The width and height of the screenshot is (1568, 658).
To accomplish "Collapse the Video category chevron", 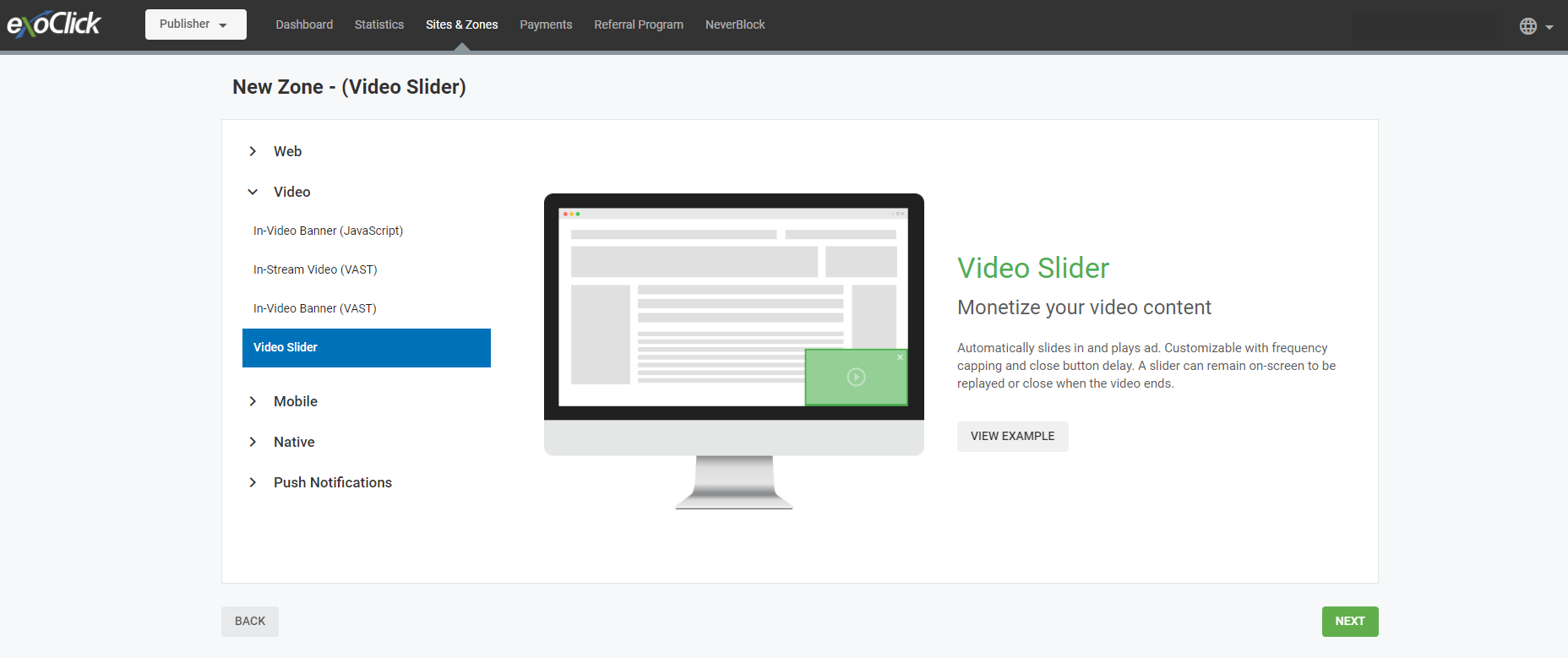I will pyautogui.click(x=253, y=192).
